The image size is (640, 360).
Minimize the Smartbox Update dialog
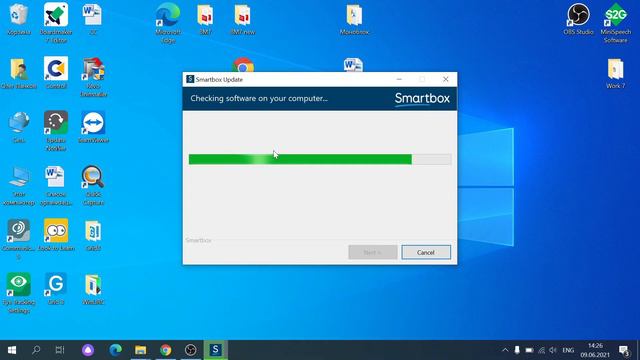click(399, 79)
